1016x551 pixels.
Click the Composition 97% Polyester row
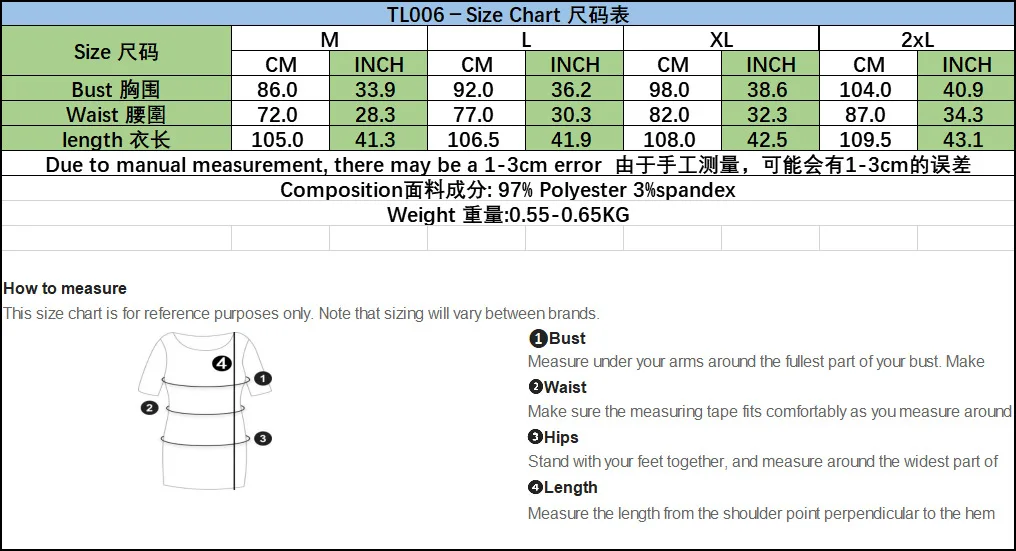tap(508, 189)
